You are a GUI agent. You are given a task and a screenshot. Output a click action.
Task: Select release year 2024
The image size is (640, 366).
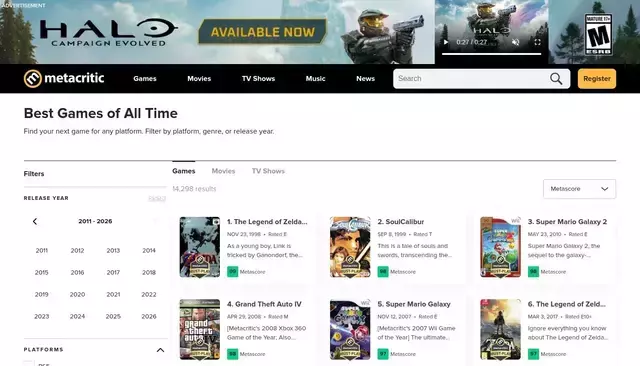tap(77, 317)
